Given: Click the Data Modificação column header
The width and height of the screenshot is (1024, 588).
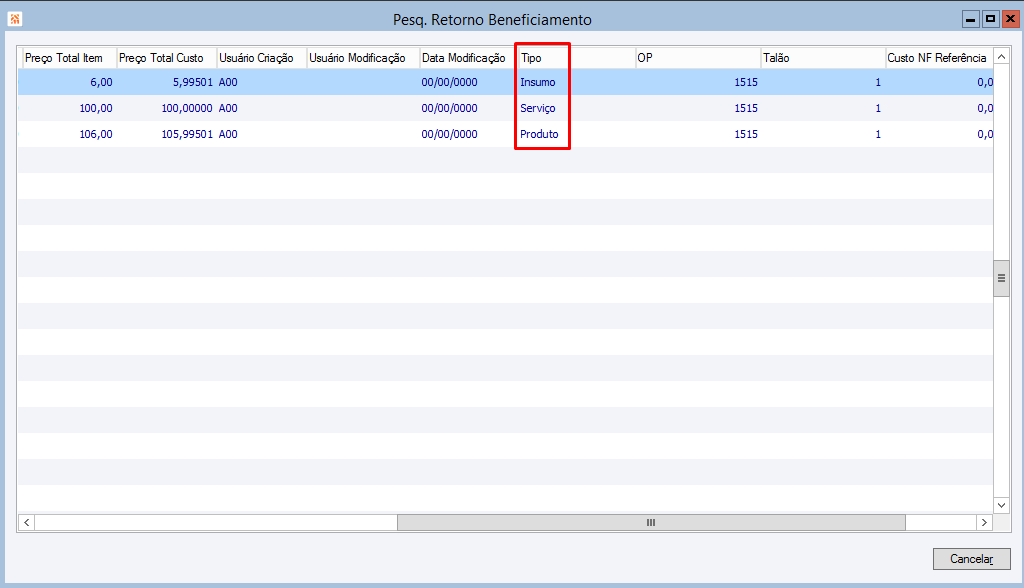Looking at the screenshot, I should click(x=468, y=57).
